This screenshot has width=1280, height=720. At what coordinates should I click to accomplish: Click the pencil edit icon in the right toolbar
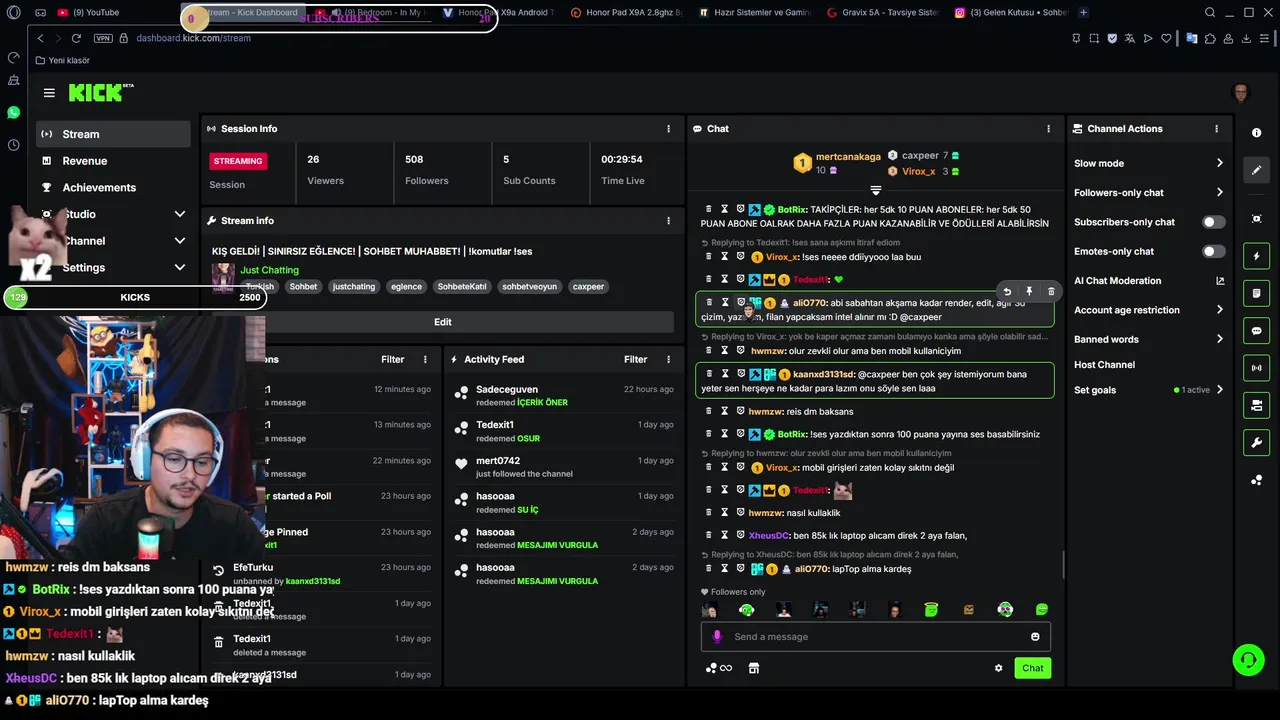[x=1257, y=170]
